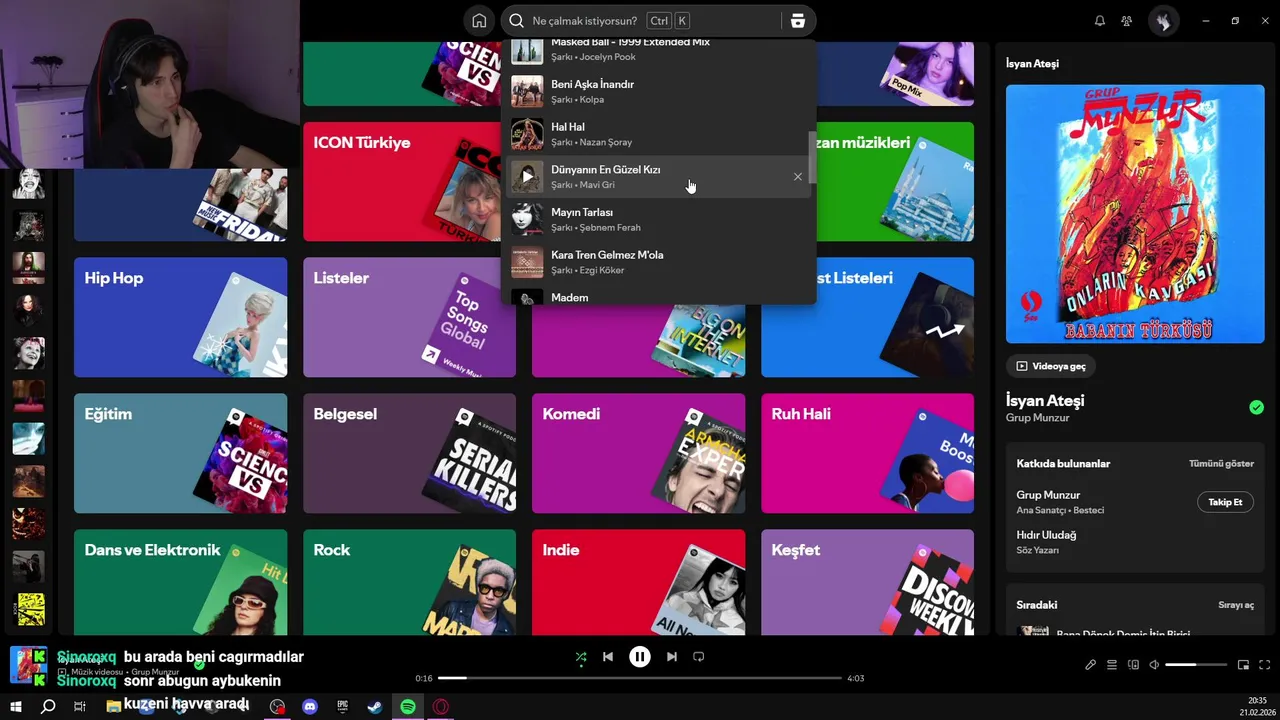Open the mini player
1280x720 pixels.
click(1243, 665)
